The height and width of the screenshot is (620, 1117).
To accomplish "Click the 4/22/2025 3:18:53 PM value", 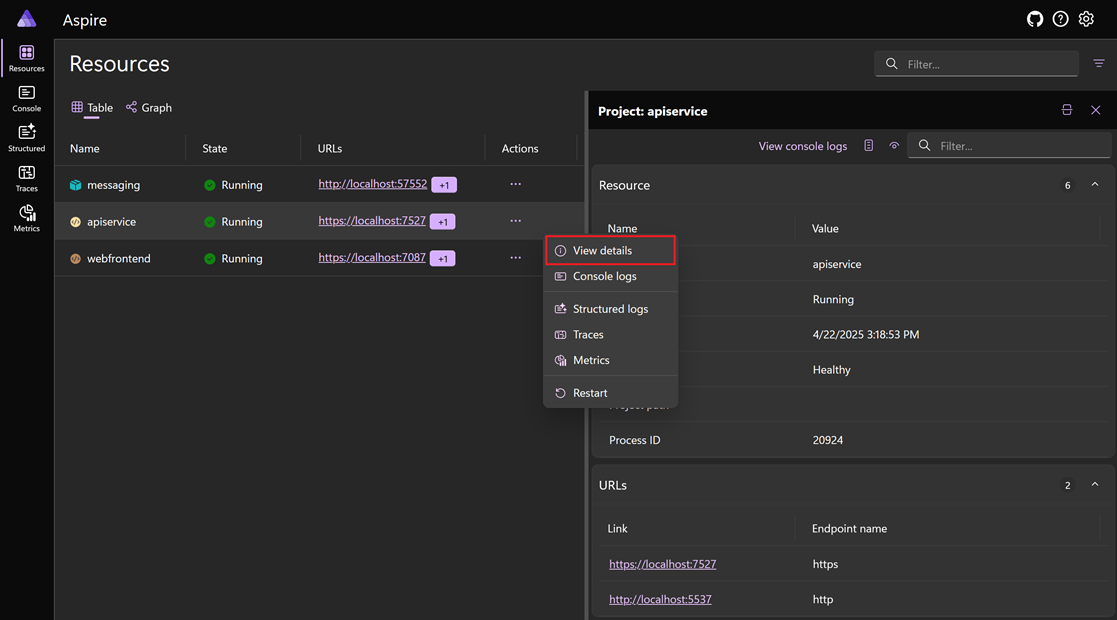I will click(866, 334).
